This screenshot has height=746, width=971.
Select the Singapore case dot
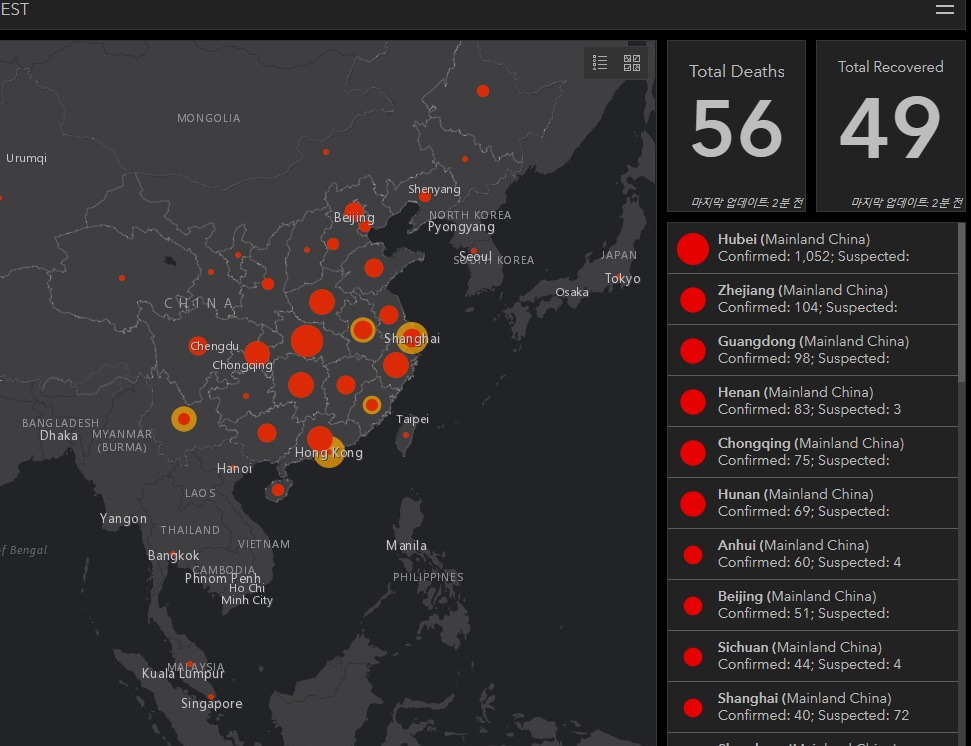211,697
